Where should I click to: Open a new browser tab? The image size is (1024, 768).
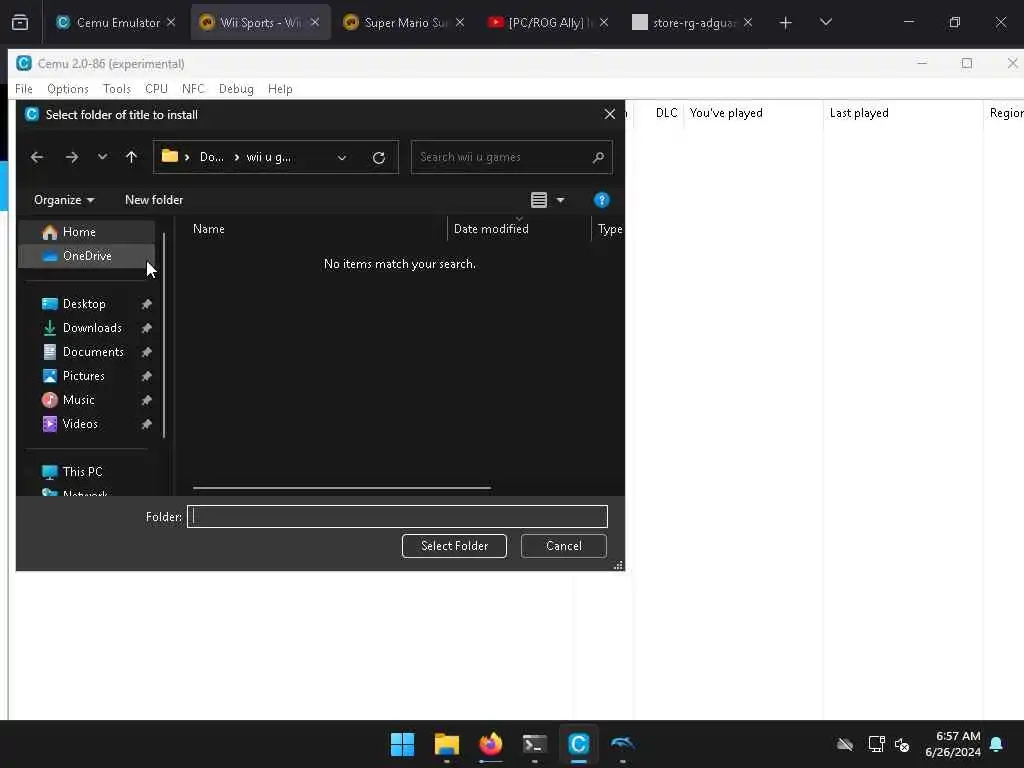point(786,23)
